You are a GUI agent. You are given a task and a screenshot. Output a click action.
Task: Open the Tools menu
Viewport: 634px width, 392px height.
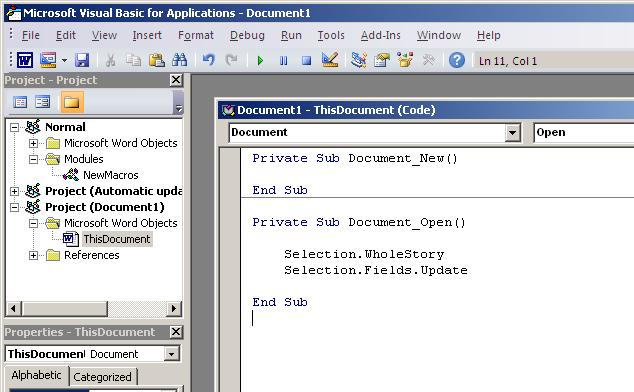[331, 36]
